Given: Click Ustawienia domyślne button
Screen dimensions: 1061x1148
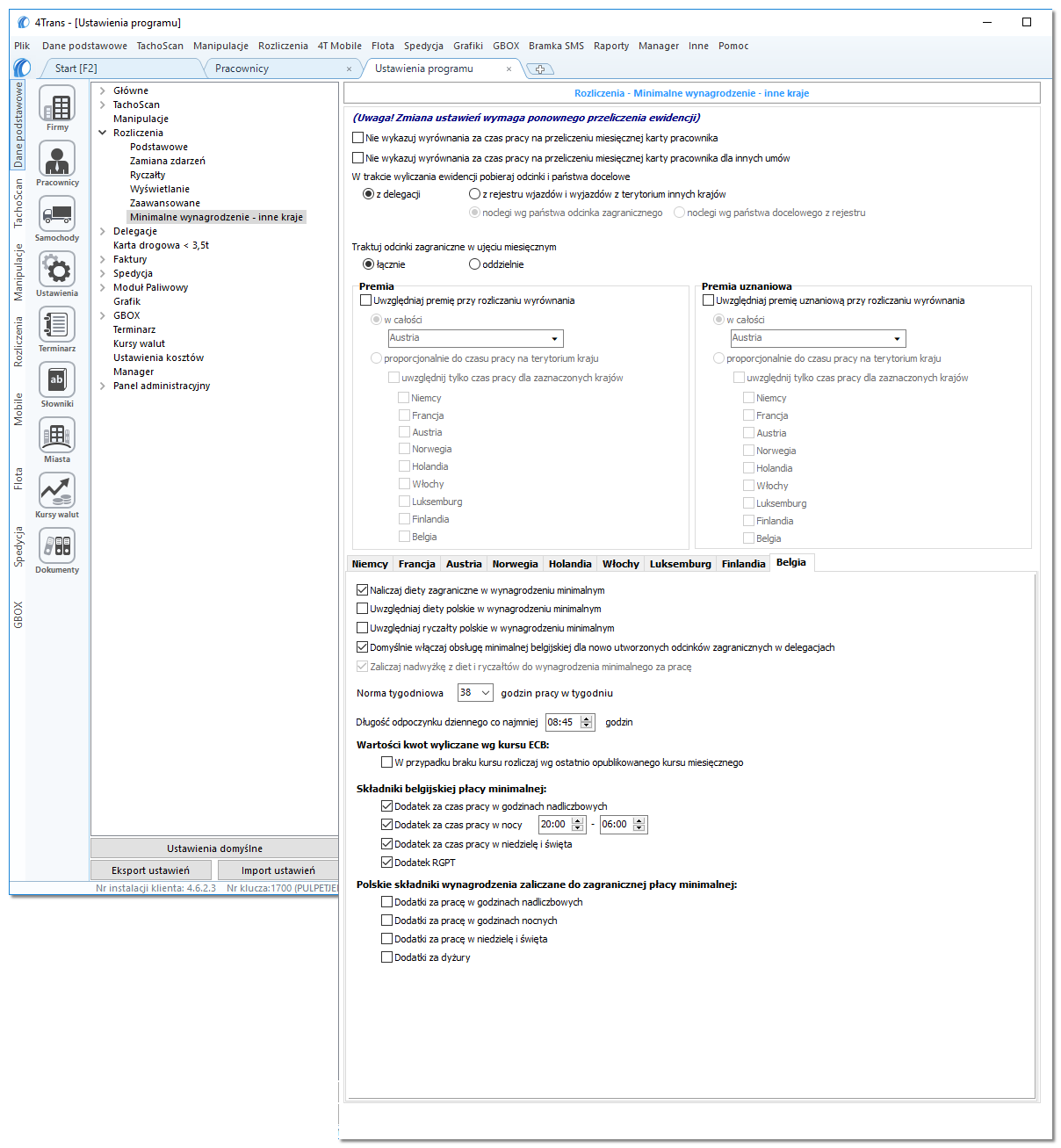Looking at the screenshot, I should (214, 848).
